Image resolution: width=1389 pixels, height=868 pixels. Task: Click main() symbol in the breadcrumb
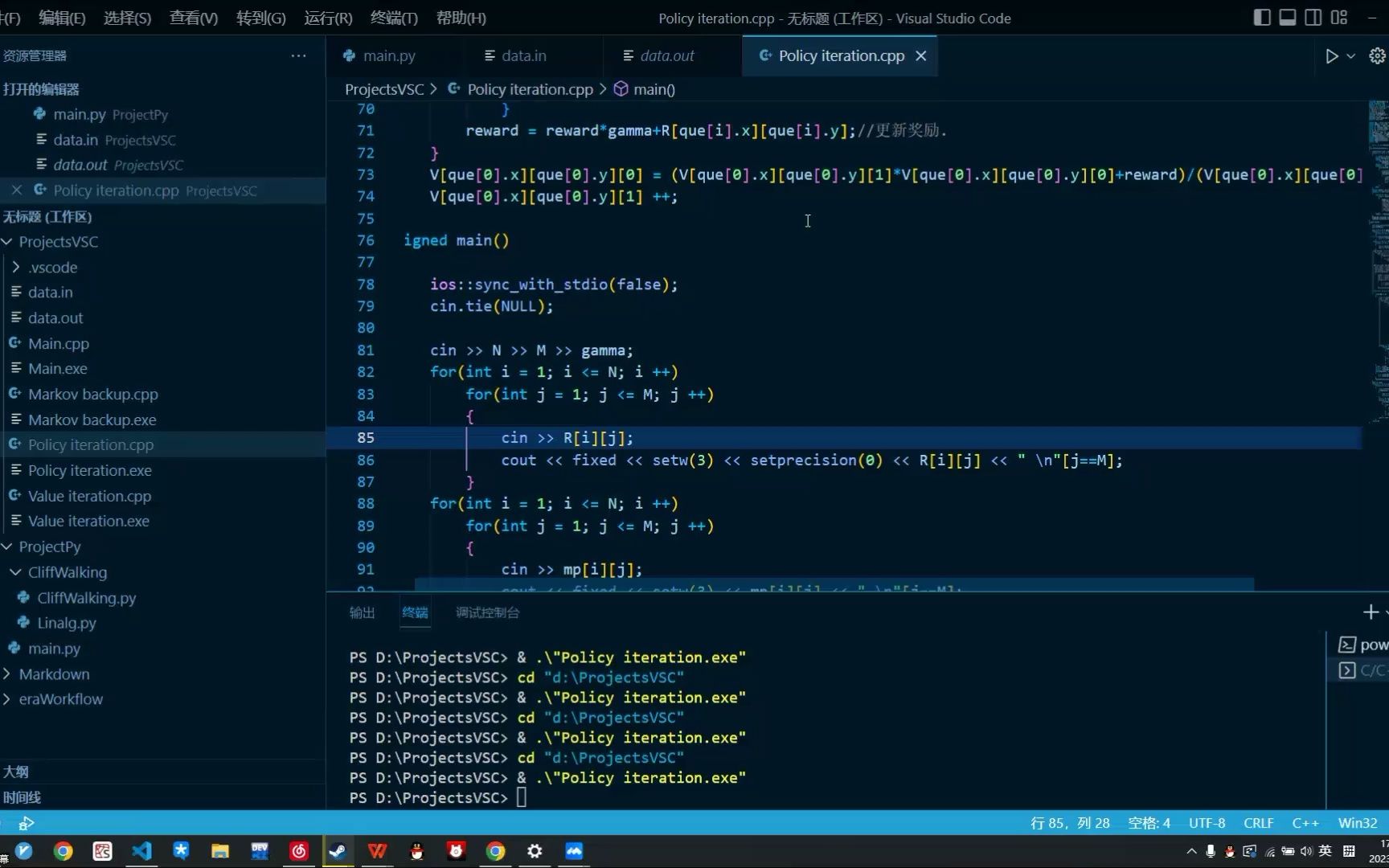point(654,89)
